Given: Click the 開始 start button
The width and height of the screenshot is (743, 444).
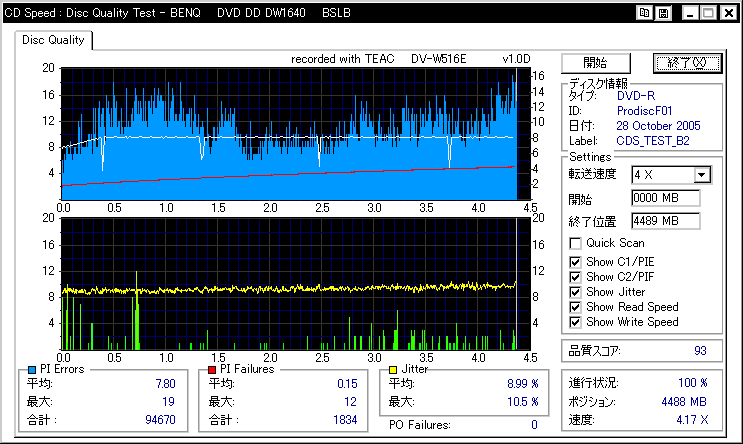Looking at the screenshot, I should click(x=596, y=63).
